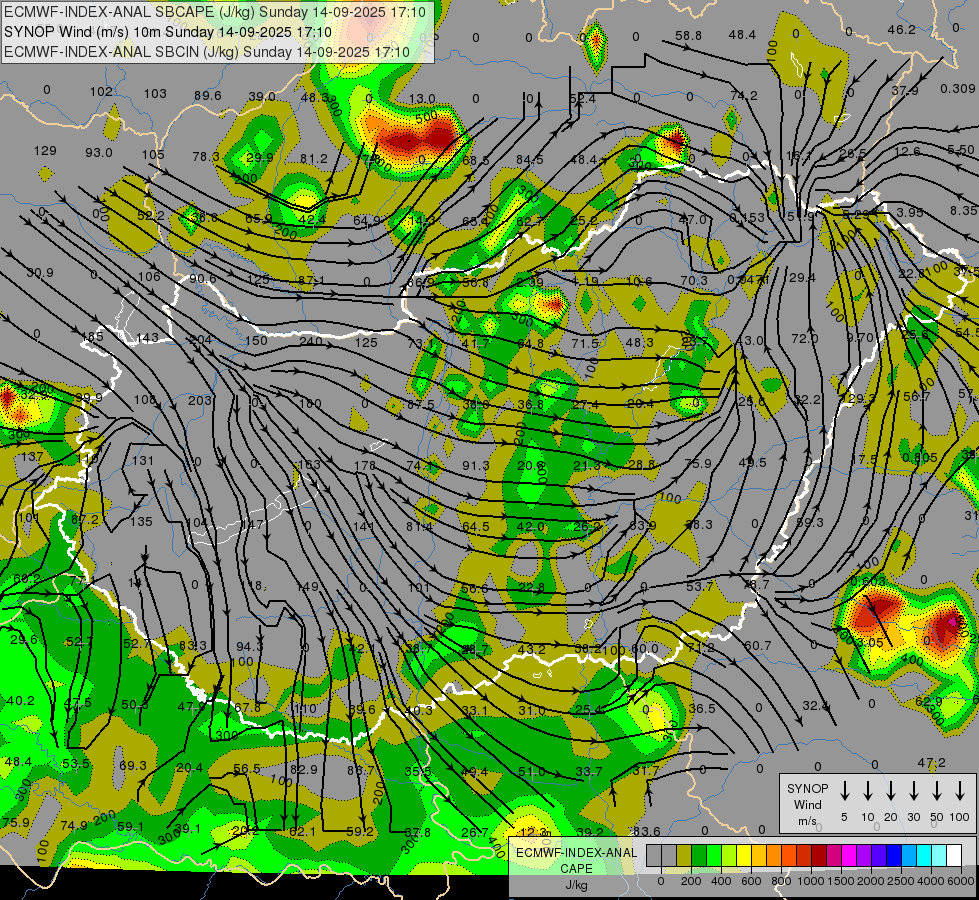Pick the dark green CAPE legend swatch
The height and width of the screenshot is (900, 979).
pyautogui.click(x=699, y=855)
